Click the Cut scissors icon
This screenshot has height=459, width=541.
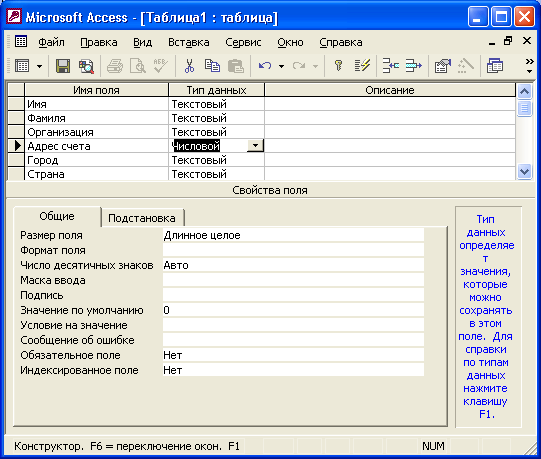(189, 66)
